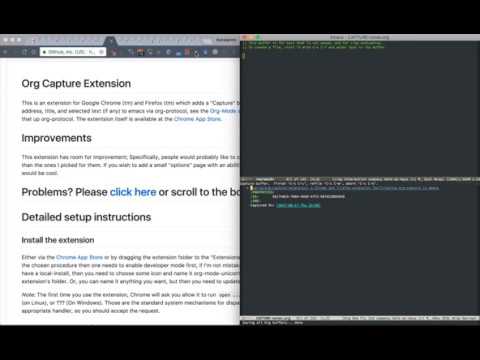Screen dimensions: 480x360
Task: Click the bottom Emacs mode line
Action: [x=360, y=318]
